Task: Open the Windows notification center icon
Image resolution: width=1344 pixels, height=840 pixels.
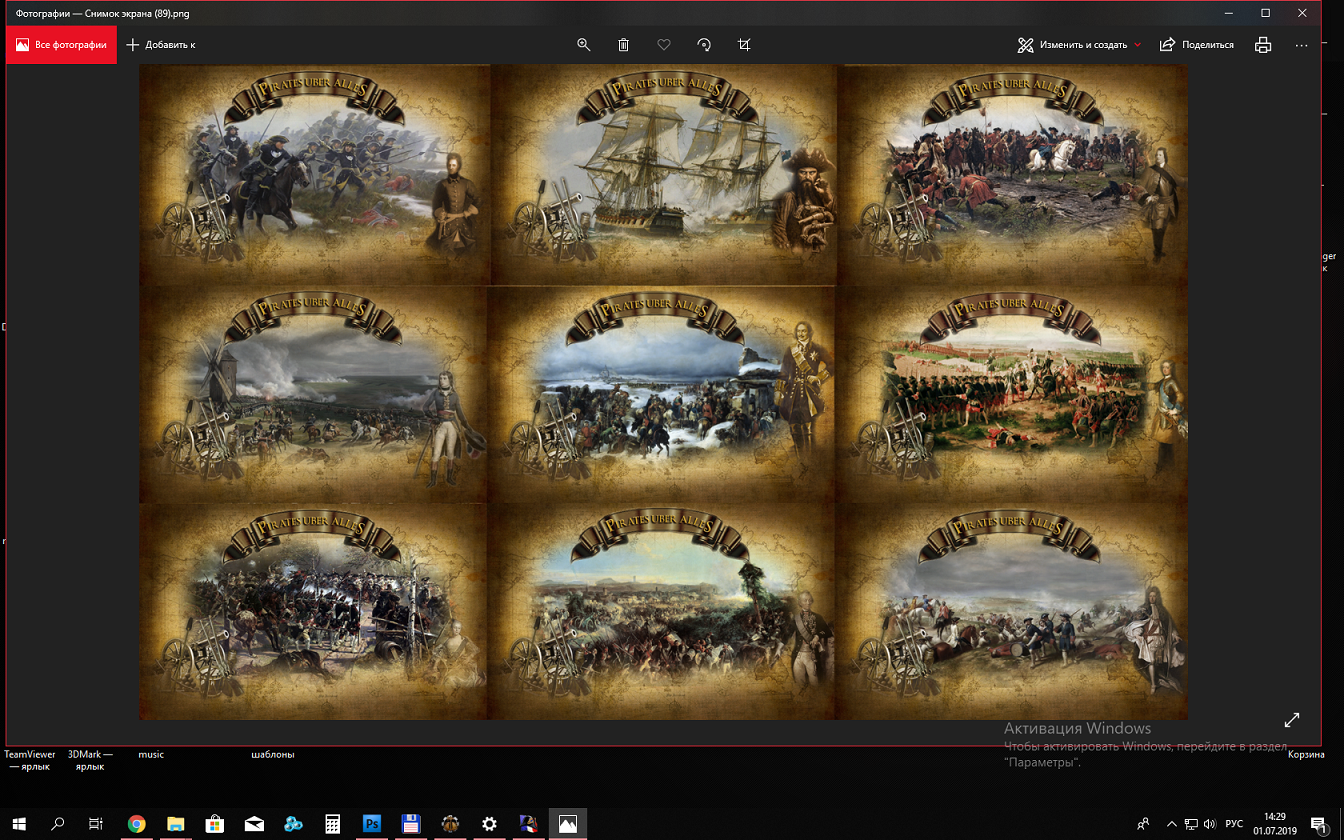Action: 1317,824
